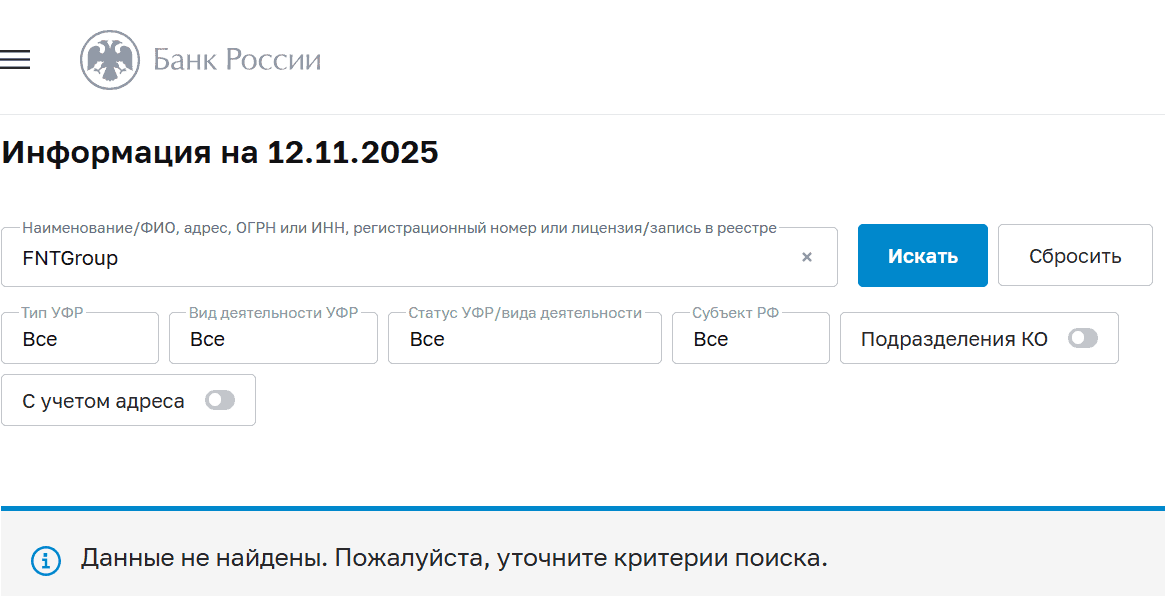Viewport: 1165px width, 596px height.
Task: Open the "Субъект РФ" dropdown
Action: pos(750,338)
